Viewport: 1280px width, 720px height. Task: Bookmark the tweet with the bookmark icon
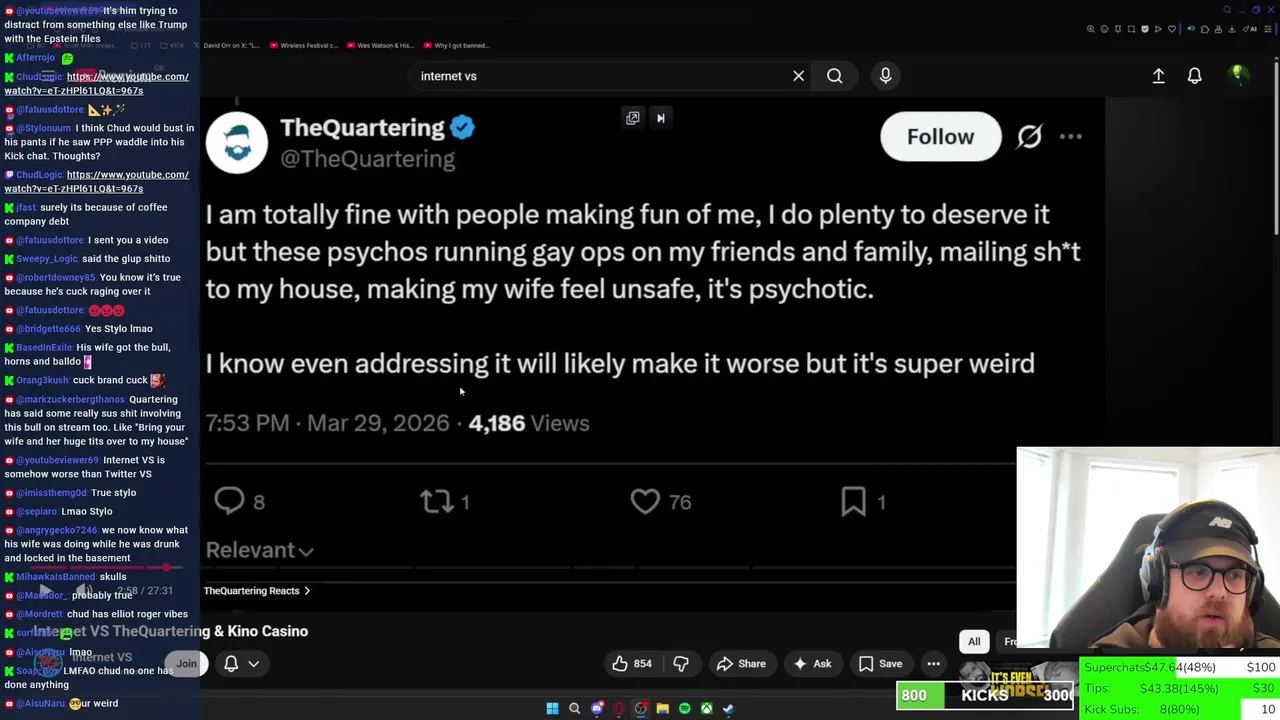pyautogui.click(x=853, y=501)
